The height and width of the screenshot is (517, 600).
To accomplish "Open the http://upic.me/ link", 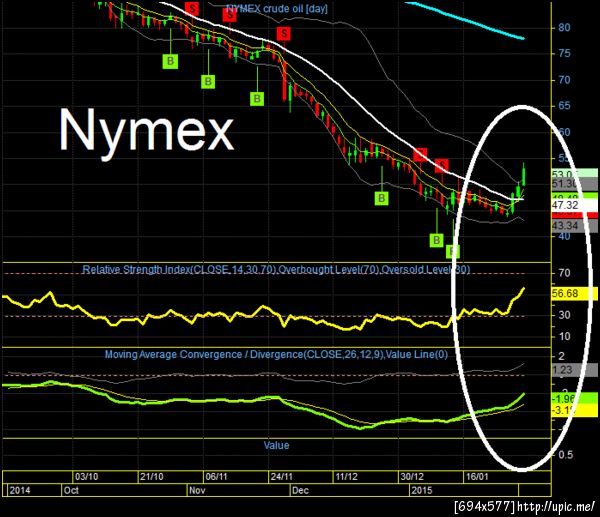I will [x=556, y=507].
